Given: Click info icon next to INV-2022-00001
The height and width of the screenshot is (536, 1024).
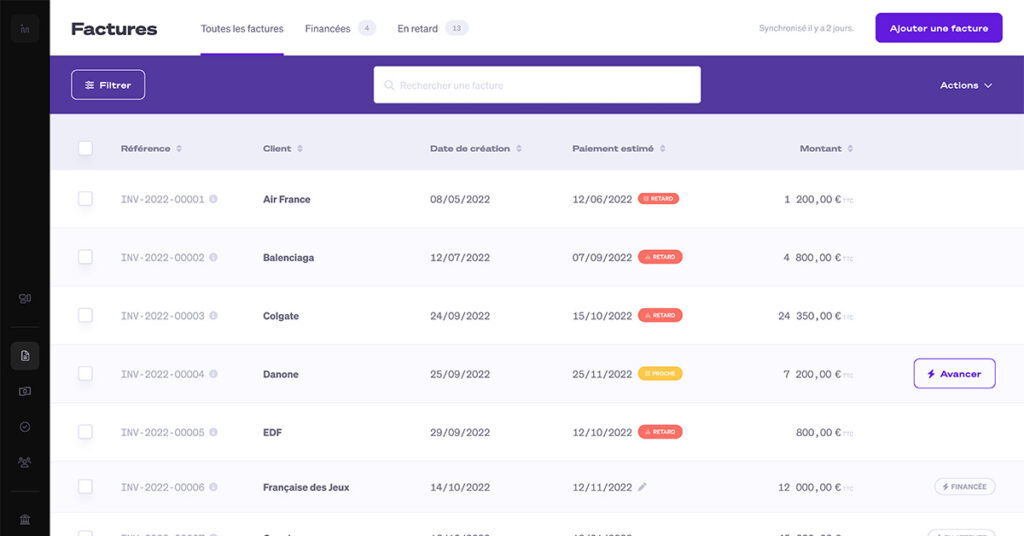Looking at the screenshot, I should coord(213,199).
